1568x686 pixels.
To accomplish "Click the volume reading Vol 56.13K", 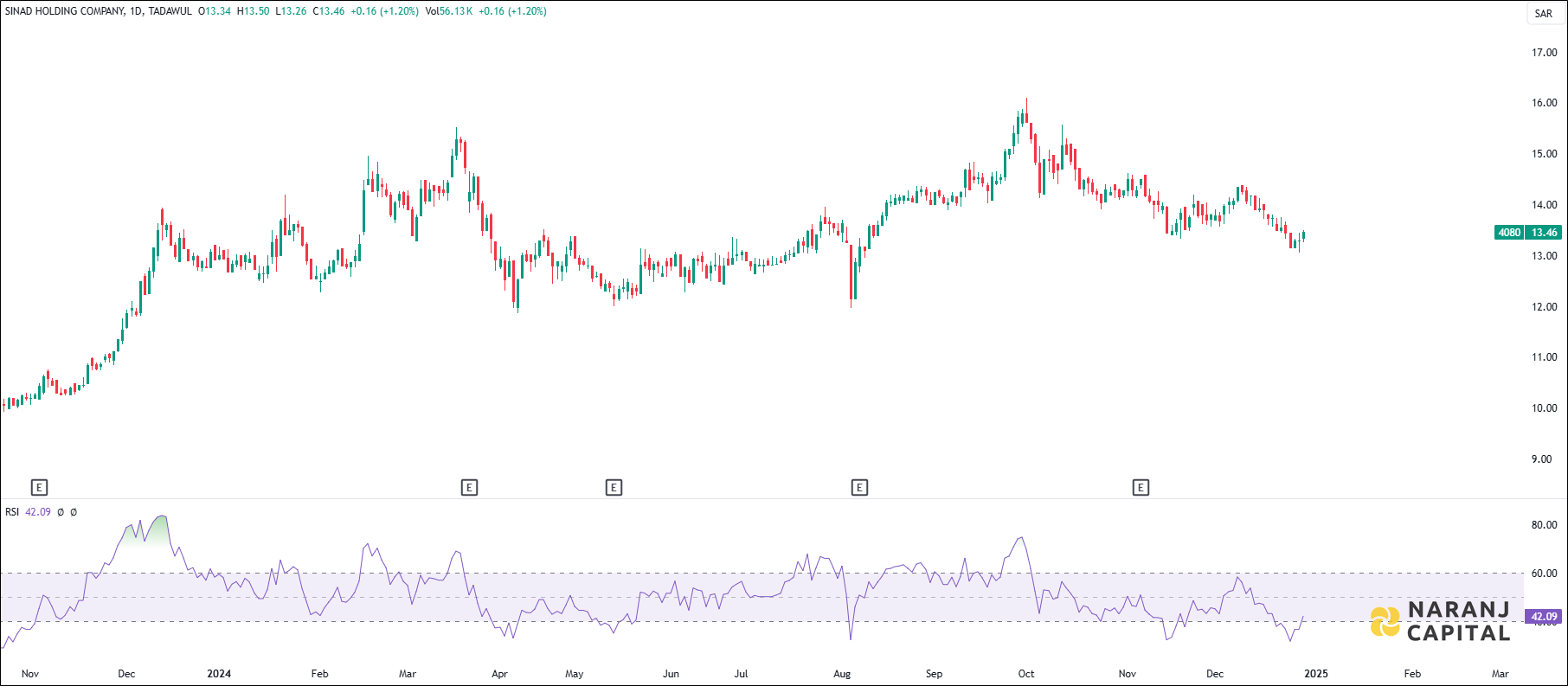I will [x=448, y=11].
